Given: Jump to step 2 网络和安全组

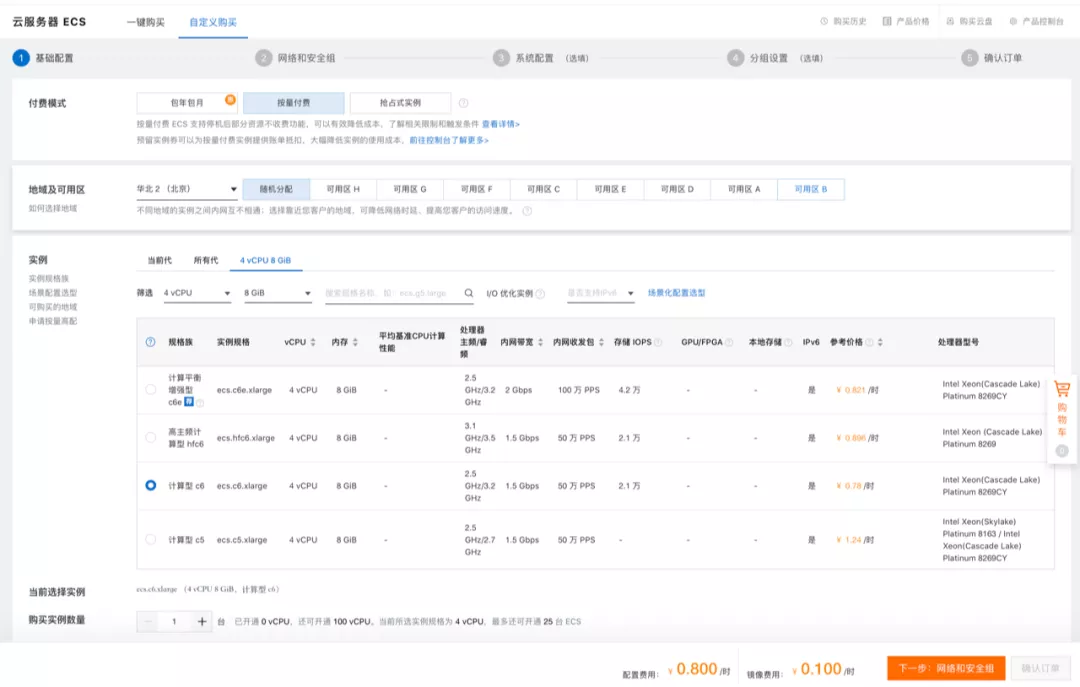Looking at the screenshot, I should click(x=295, y=58).
